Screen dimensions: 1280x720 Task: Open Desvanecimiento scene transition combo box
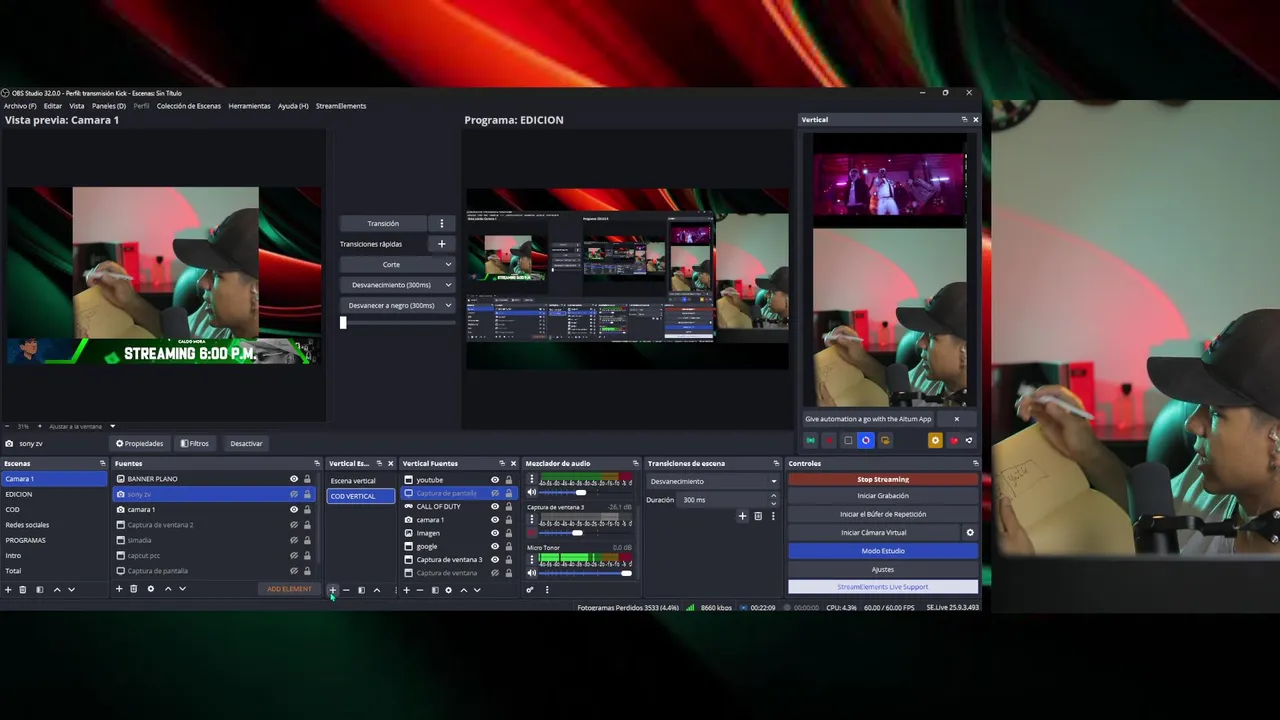tap(713, 481)
